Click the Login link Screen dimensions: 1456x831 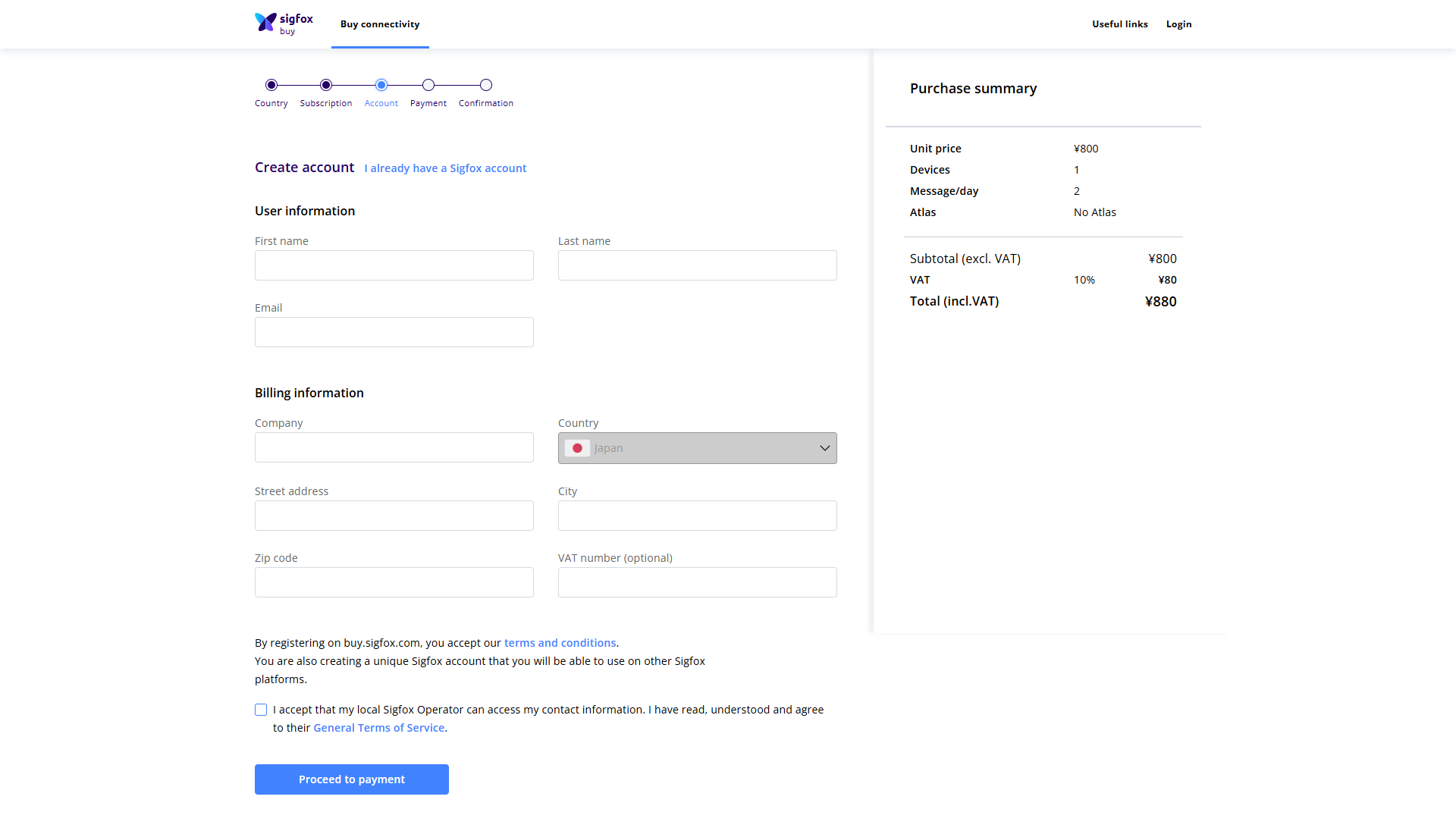tap(1178, 24)
